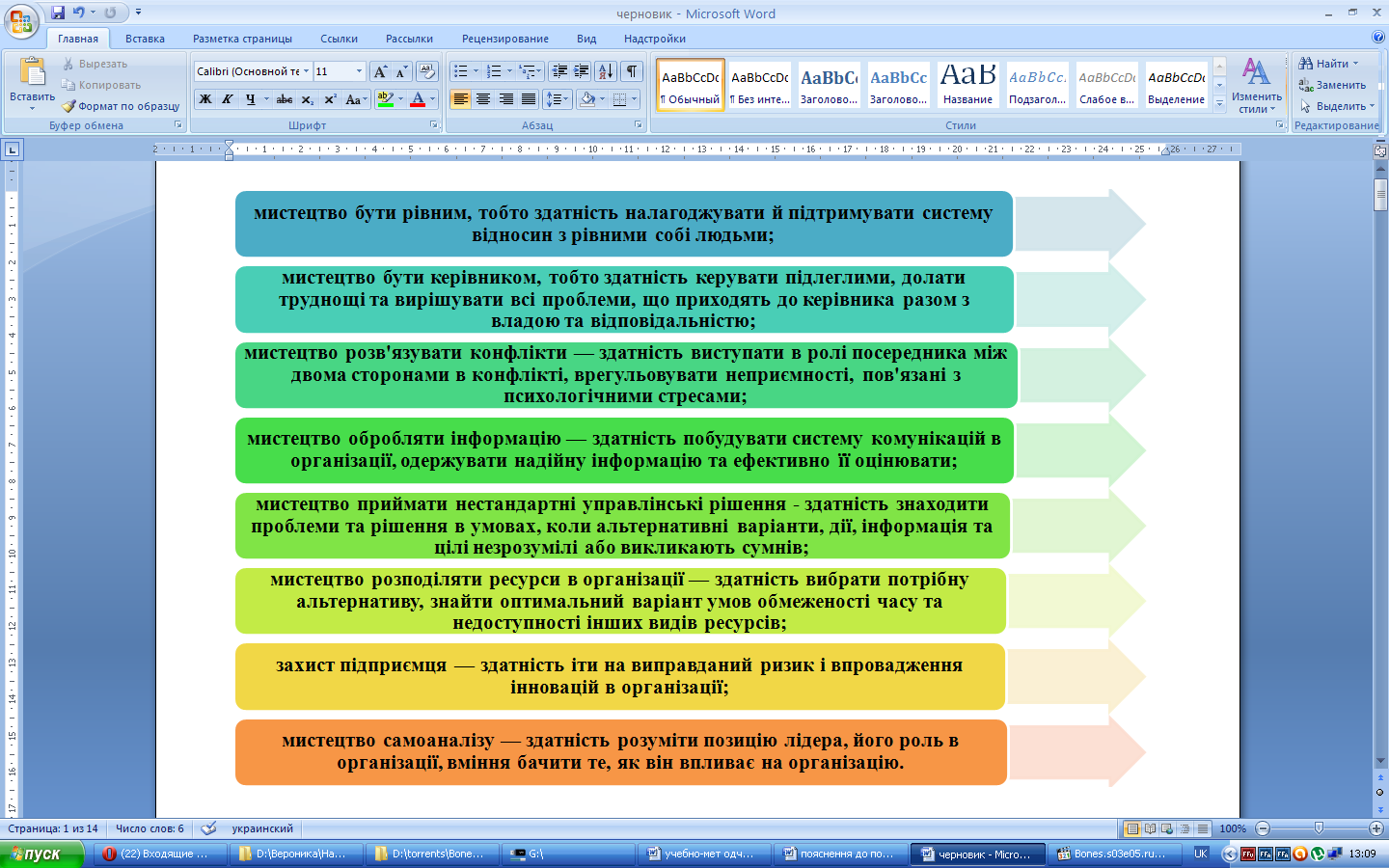
Task: Click the Найти button
Action: click(1328, 64)
